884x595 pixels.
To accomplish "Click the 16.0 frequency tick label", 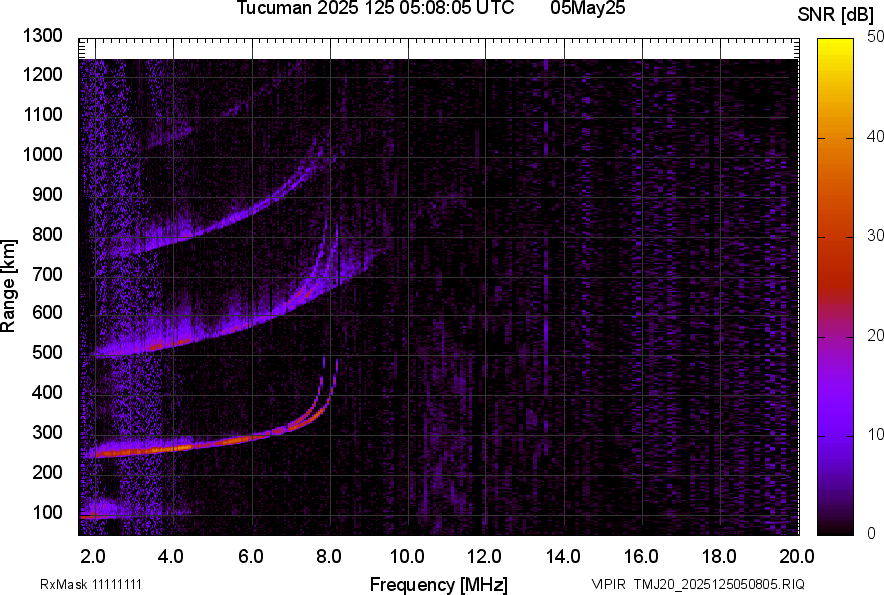I will 641,557.
